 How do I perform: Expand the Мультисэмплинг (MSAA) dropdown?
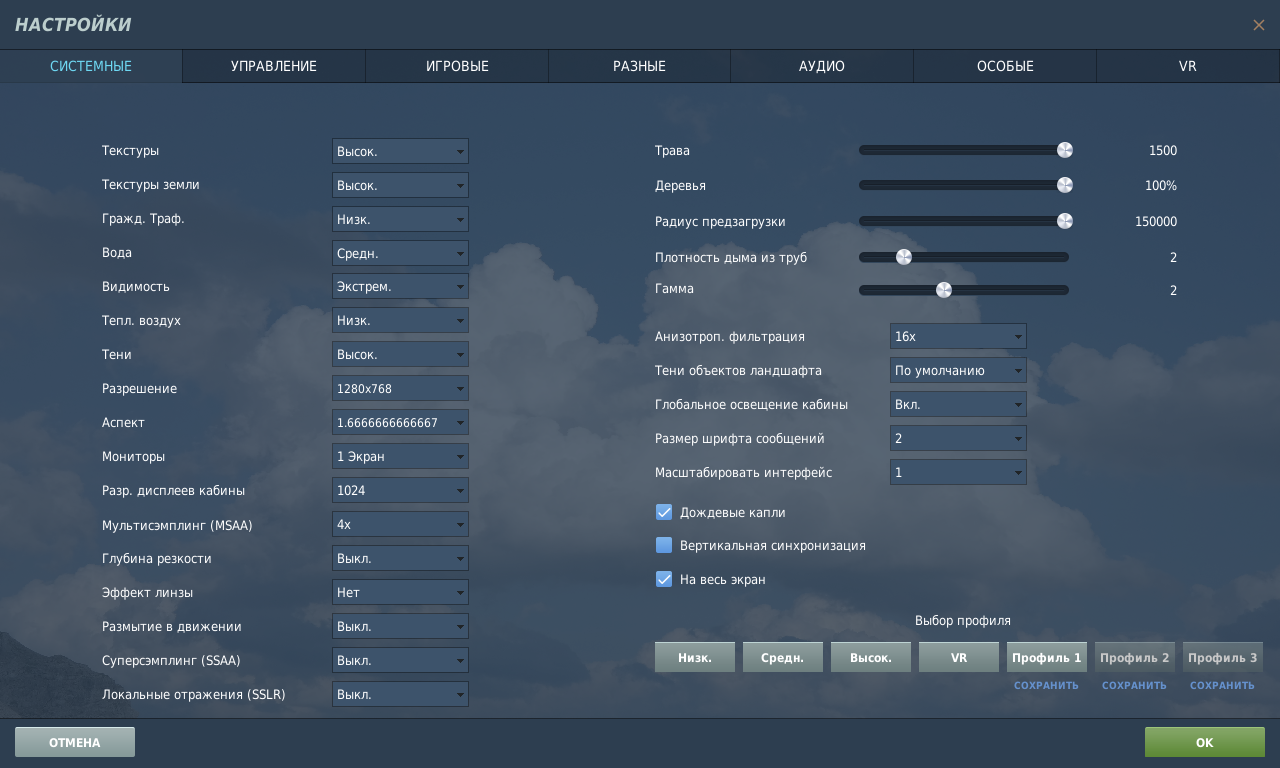[400, 524]
